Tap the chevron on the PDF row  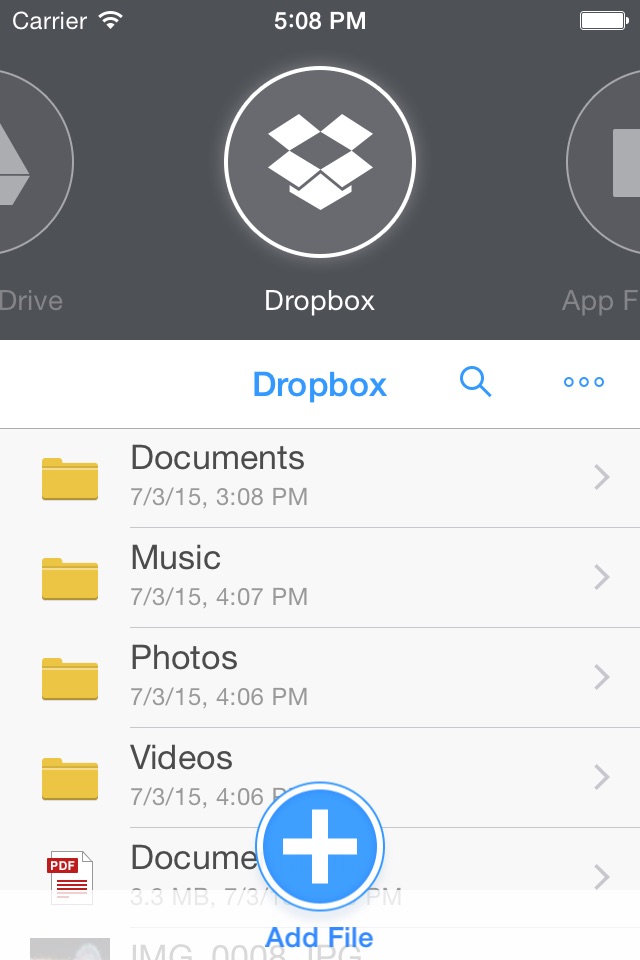(602, 877)
